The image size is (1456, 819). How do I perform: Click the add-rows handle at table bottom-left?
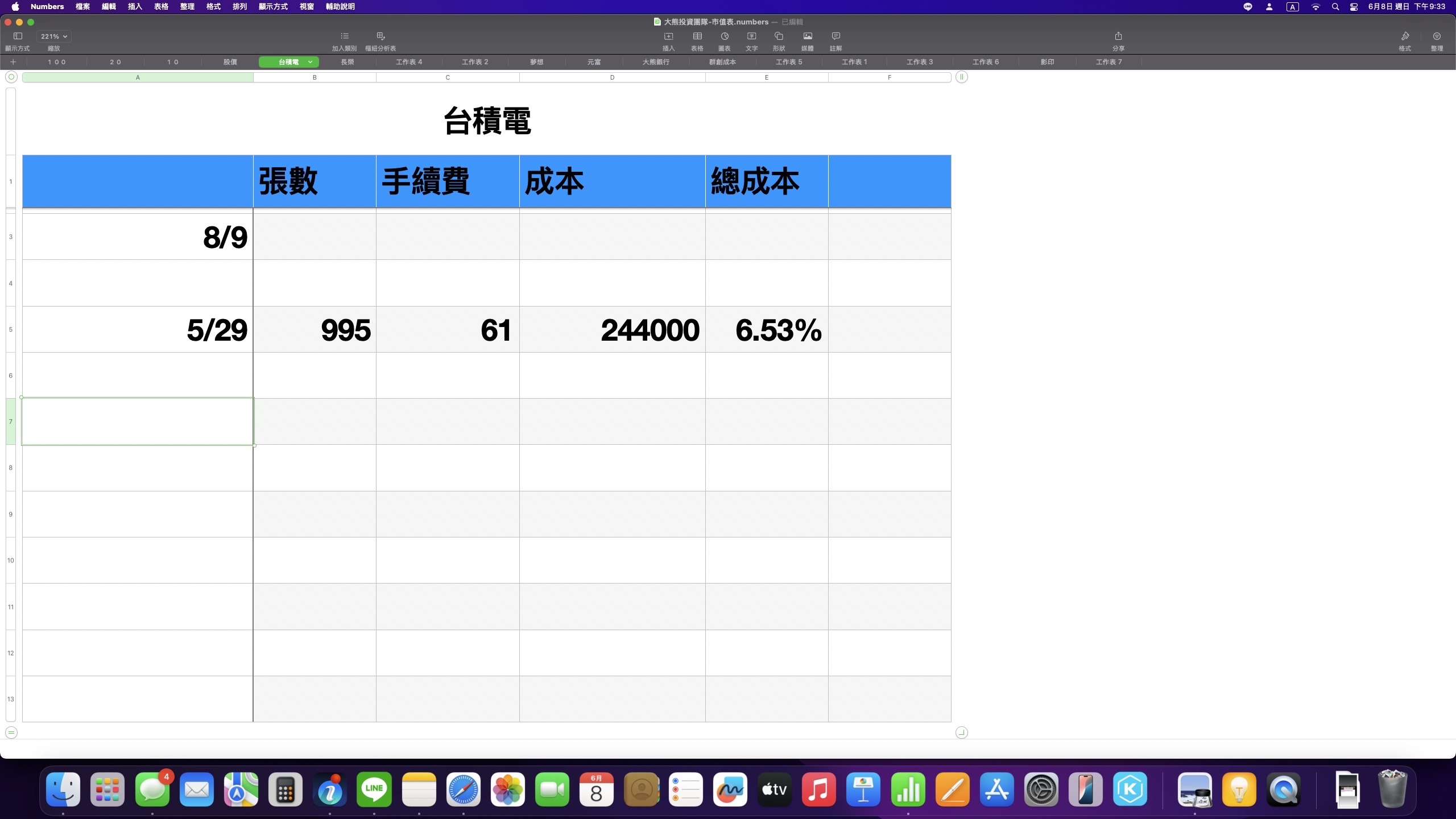tap(11, 732)
